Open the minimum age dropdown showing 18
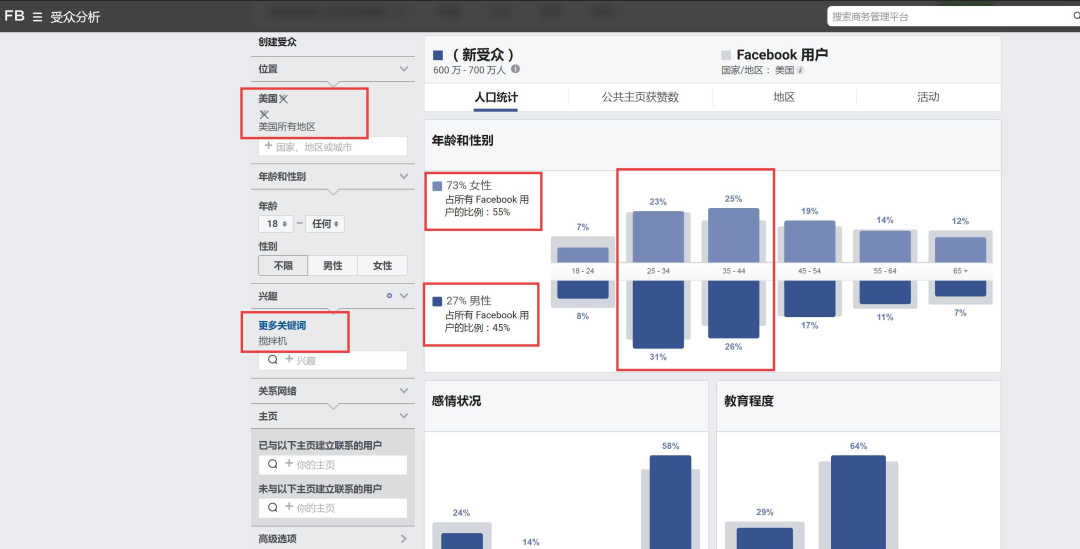The width and height of the screenshot is (1080, 549). (x=276, y=224)
